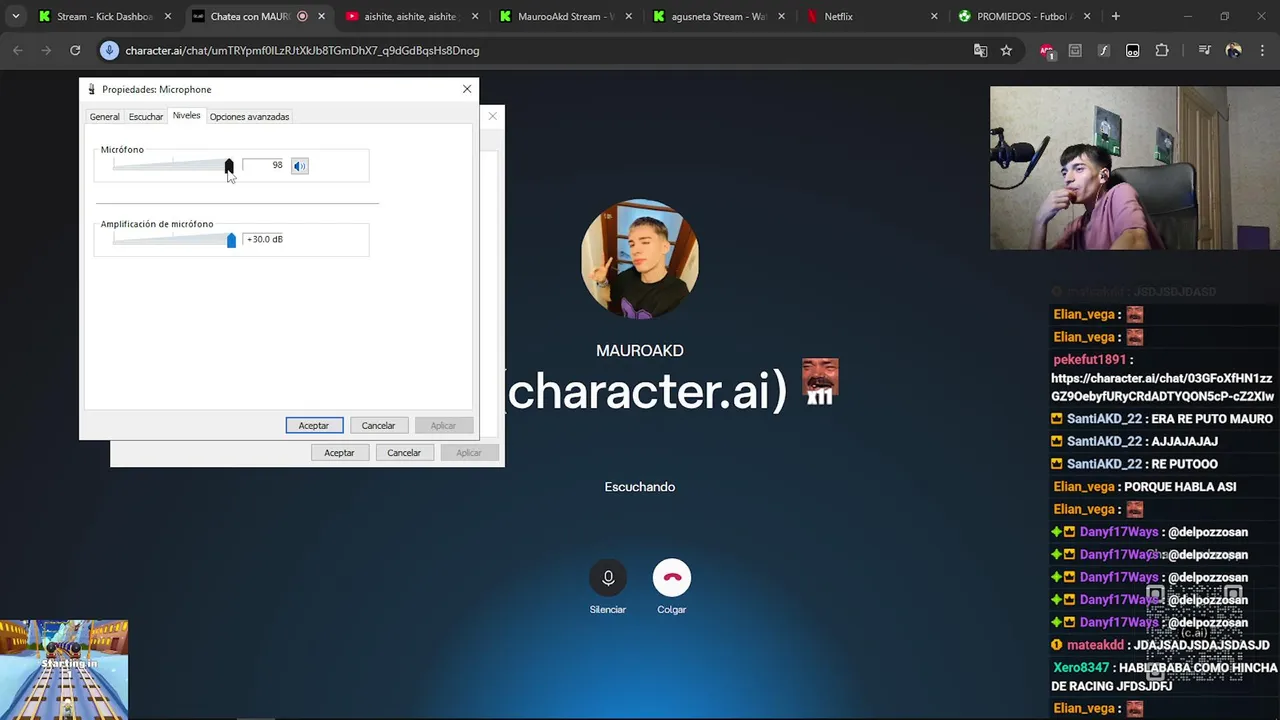The width and height of the screenshot is (1280, 720).
Task: Mute microphone with Silenciar button
Action: click(x=607, y=578)
